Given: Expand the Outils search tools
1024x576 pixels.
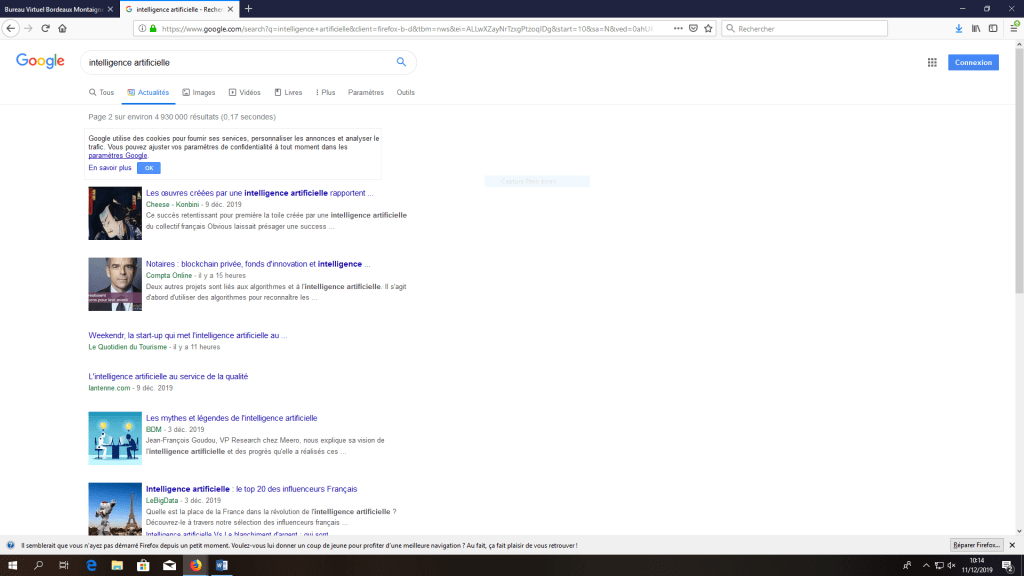Looking at the screenshot, I should 405,92.
